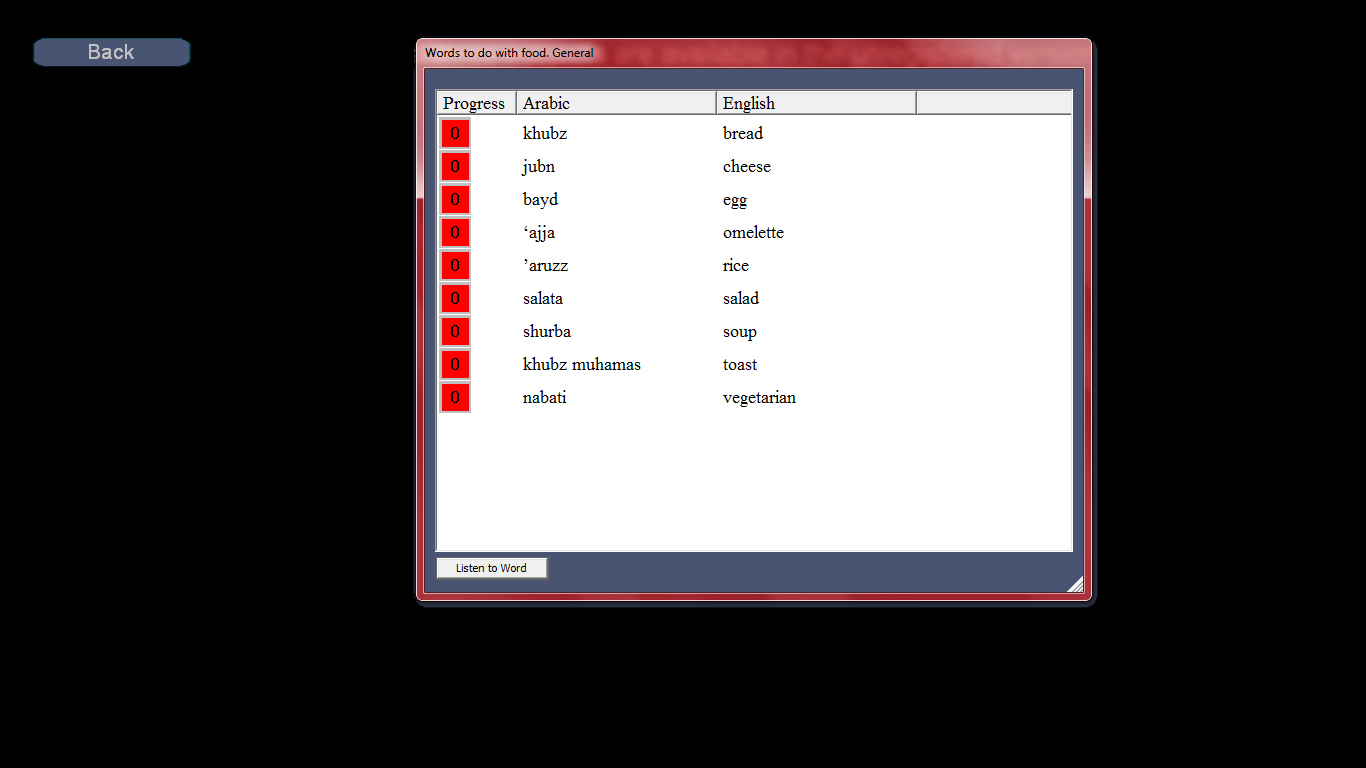Click the progress indicator in the vegetarian row
Image resolution: width=1366 pixels, height=768 pixels.
tap(455, 397)
